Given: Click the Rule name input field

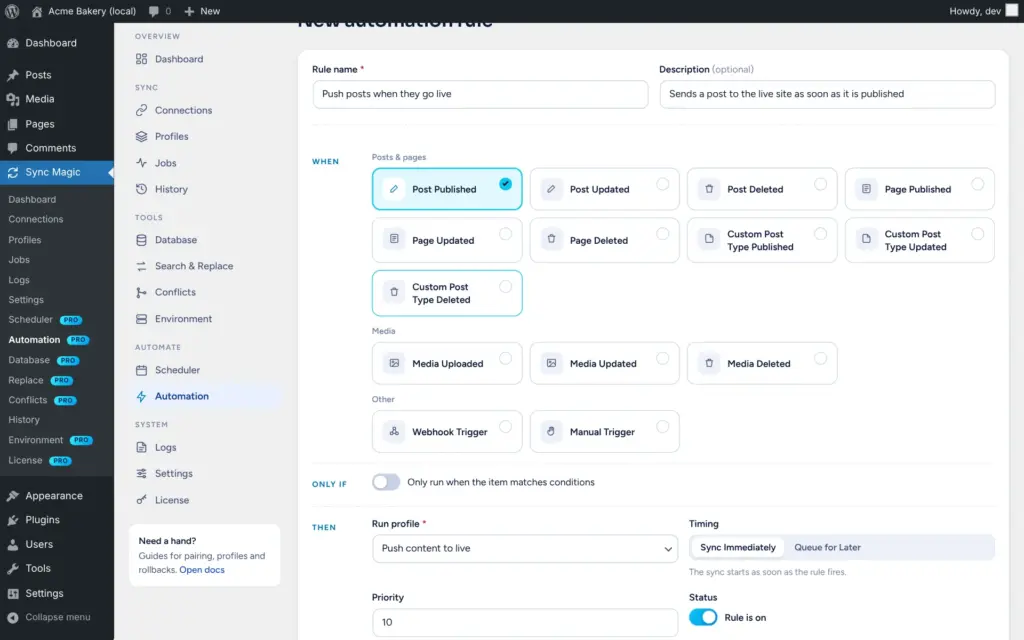Looking at the screenshot, I should 480,94.
